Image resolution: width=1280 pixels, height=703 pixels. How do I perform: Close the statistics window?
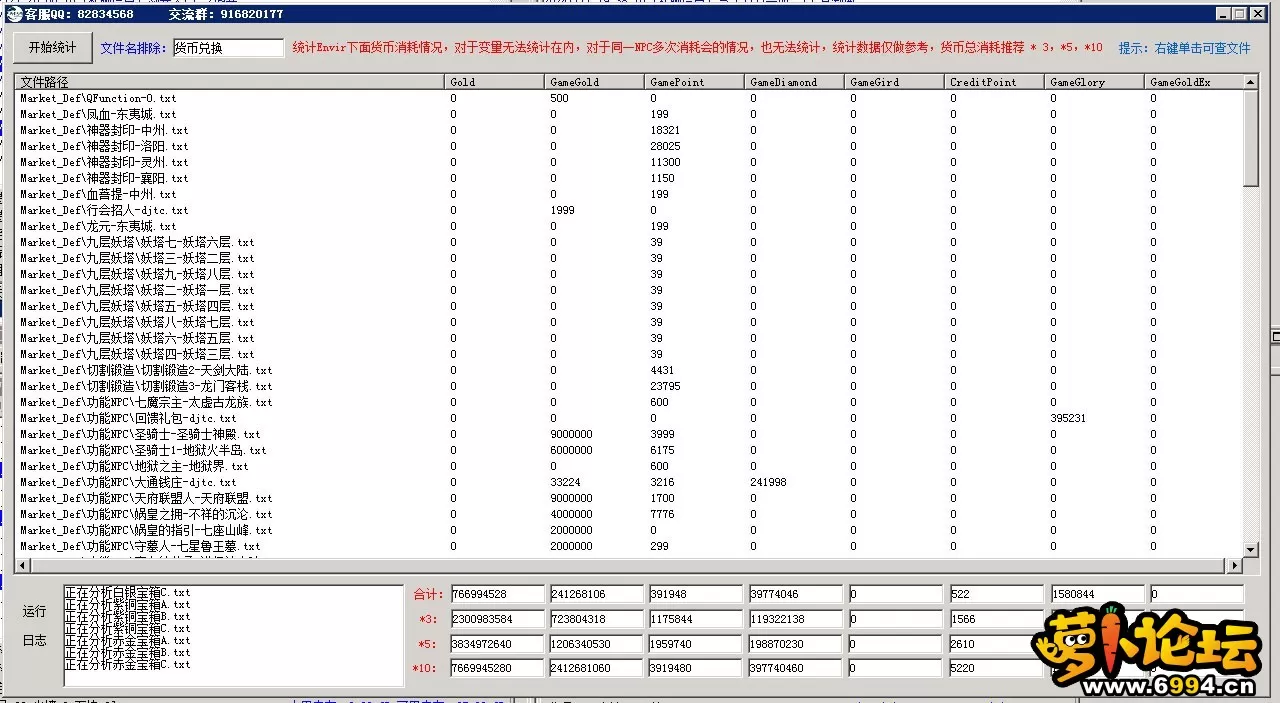pos(1258,14)
